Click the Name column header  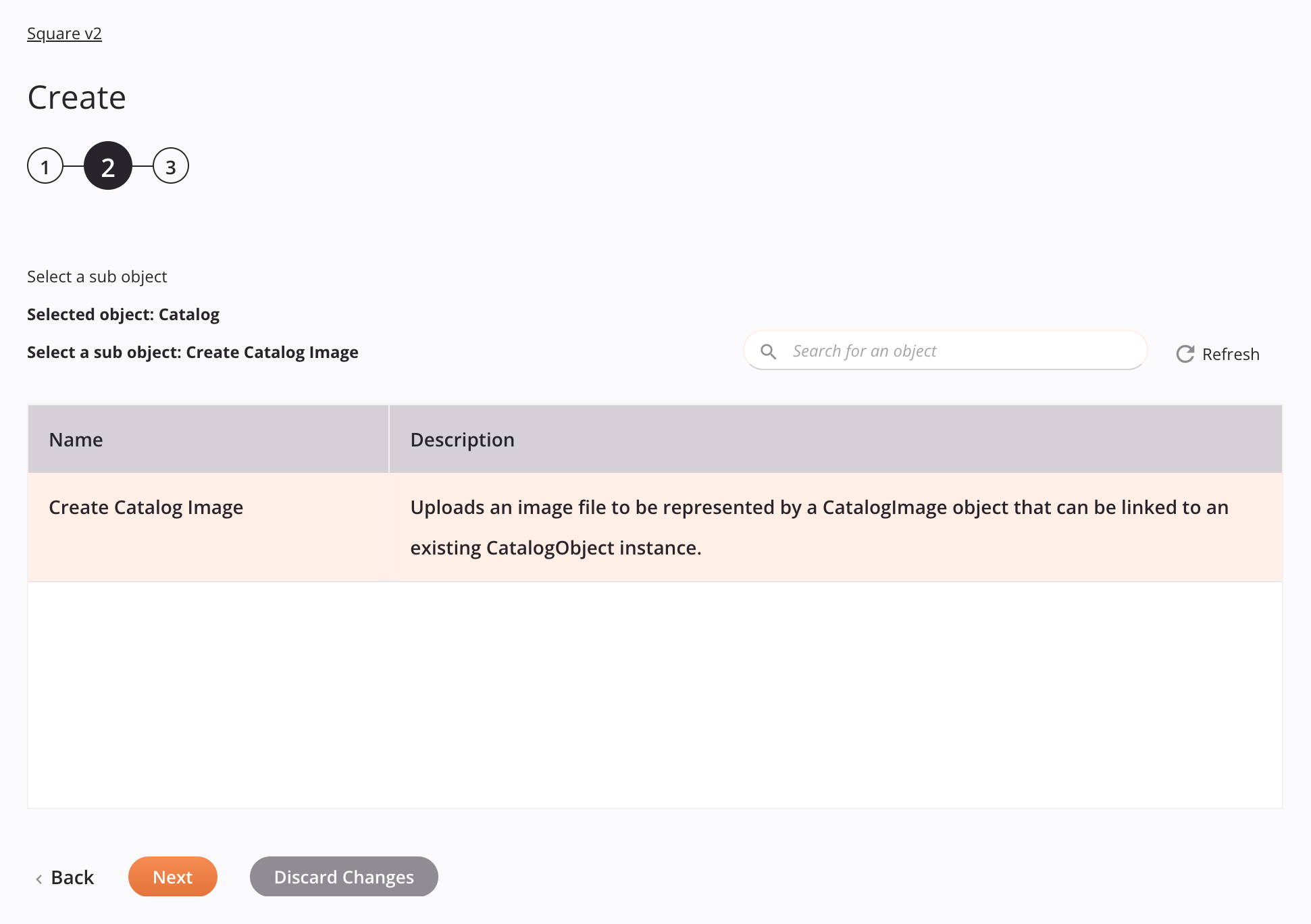(75, 439)
